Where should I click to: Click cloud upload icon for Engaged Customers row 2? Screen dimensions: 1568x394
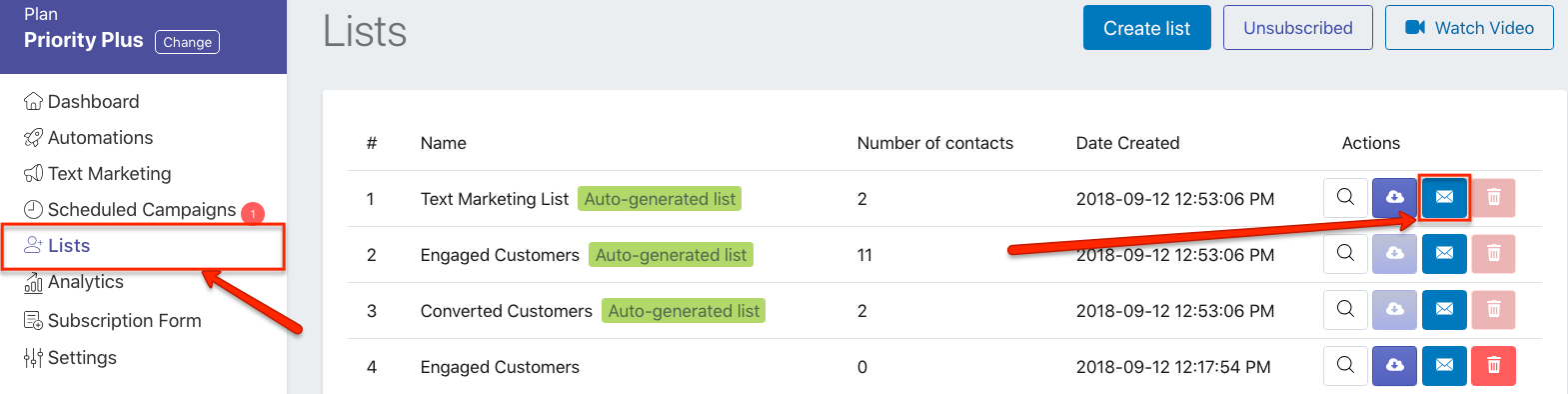(x=1395, y=254)
